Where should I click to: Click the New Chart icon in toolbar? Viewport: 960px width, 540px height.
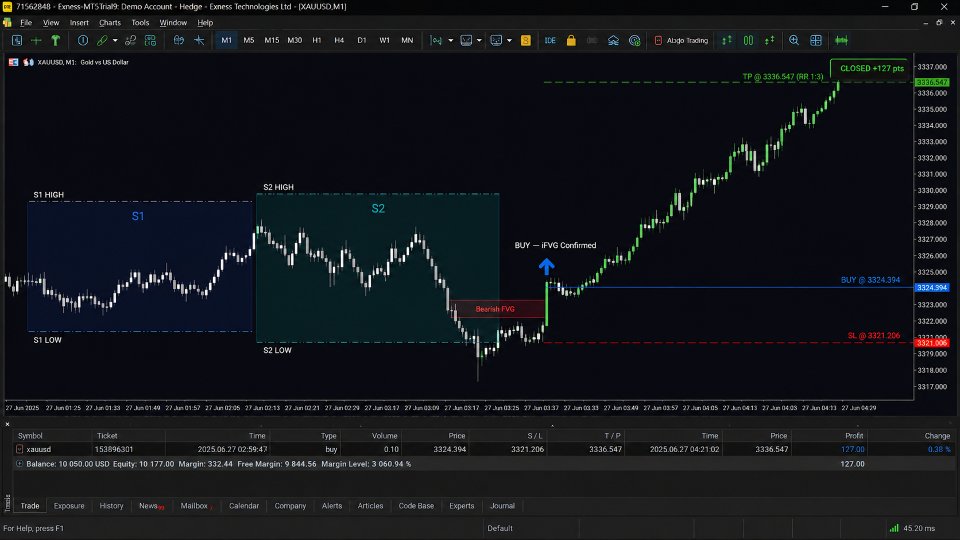coord(17,40)
